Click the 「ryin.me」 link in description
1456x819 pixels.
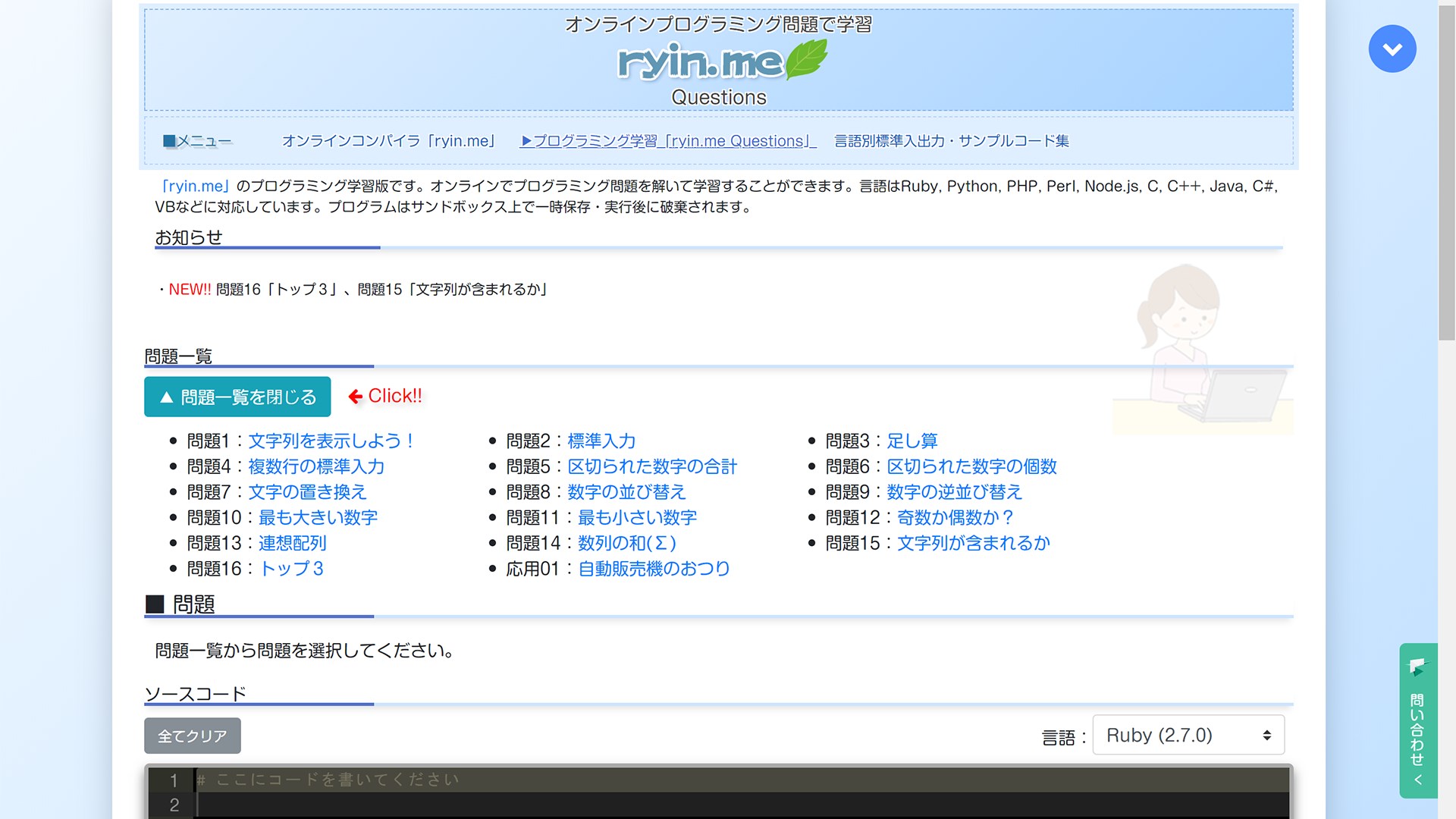(194, 187)
